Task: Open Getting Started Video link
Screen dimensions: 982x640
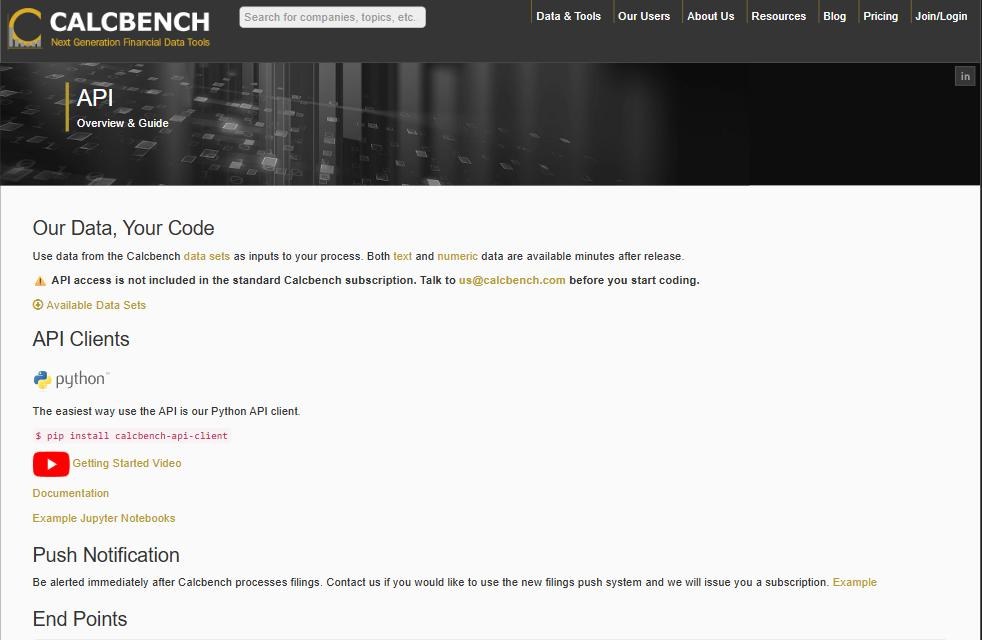Action: [x=127, y=463]
